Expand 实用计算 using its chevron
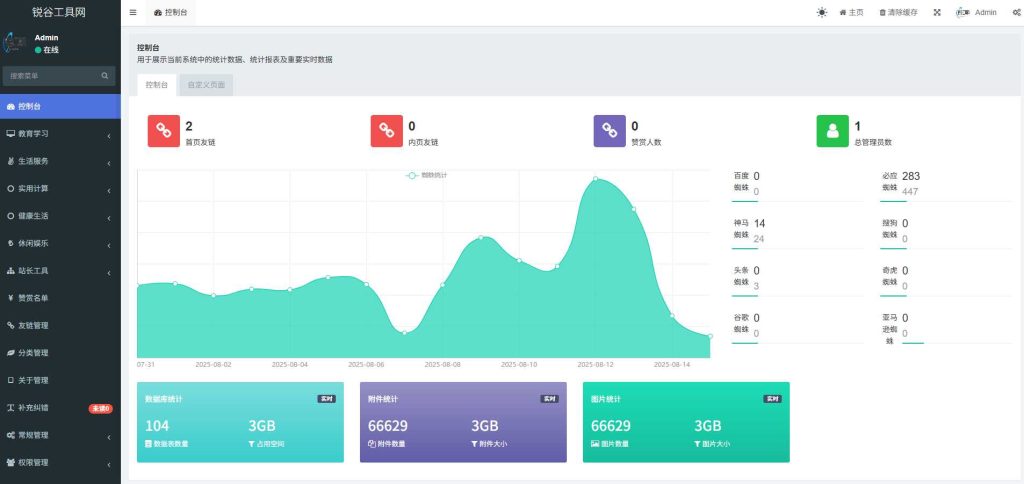This screenshot has width=1024, height=484. pos(108,191)
